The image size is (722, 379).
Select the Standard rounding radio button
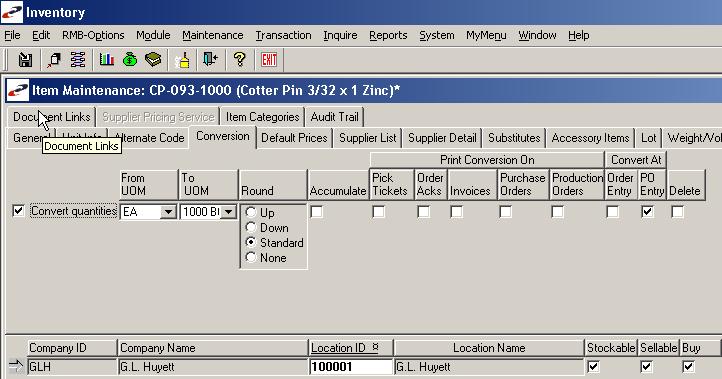(251, 242)
